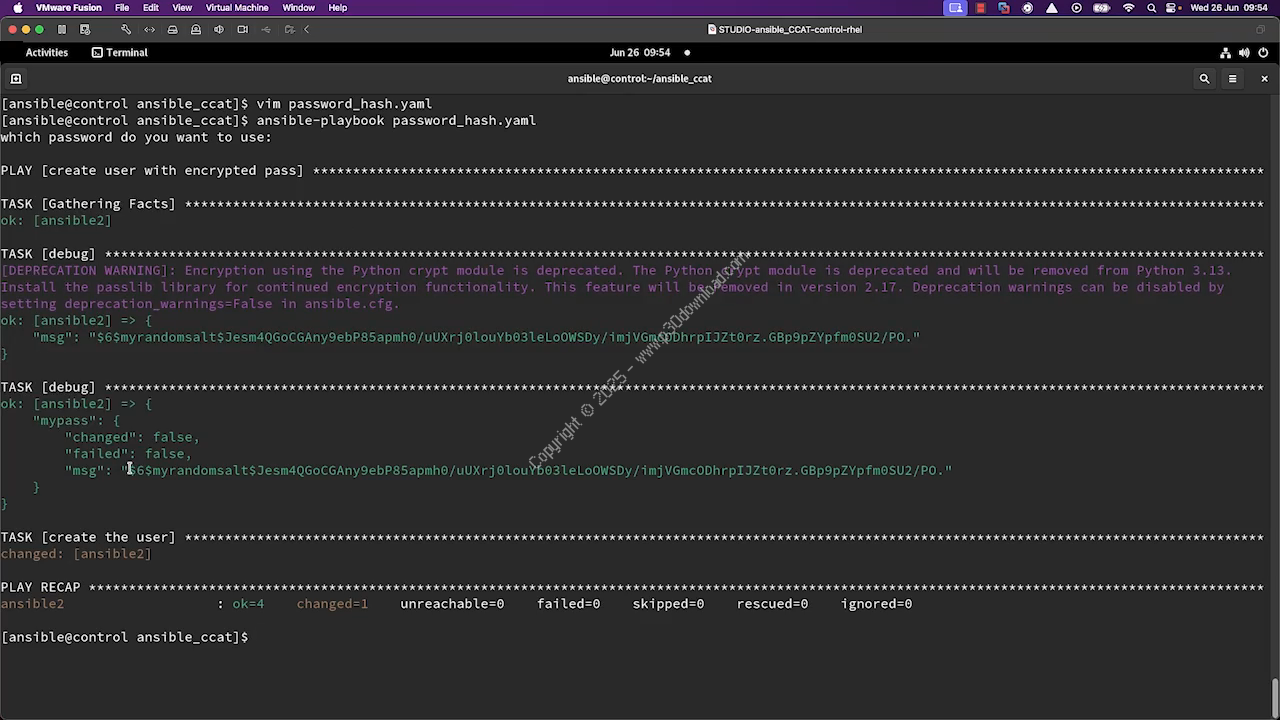Click the 'PLAY [create user with encrypted pass]' line

tap(632, 170)
